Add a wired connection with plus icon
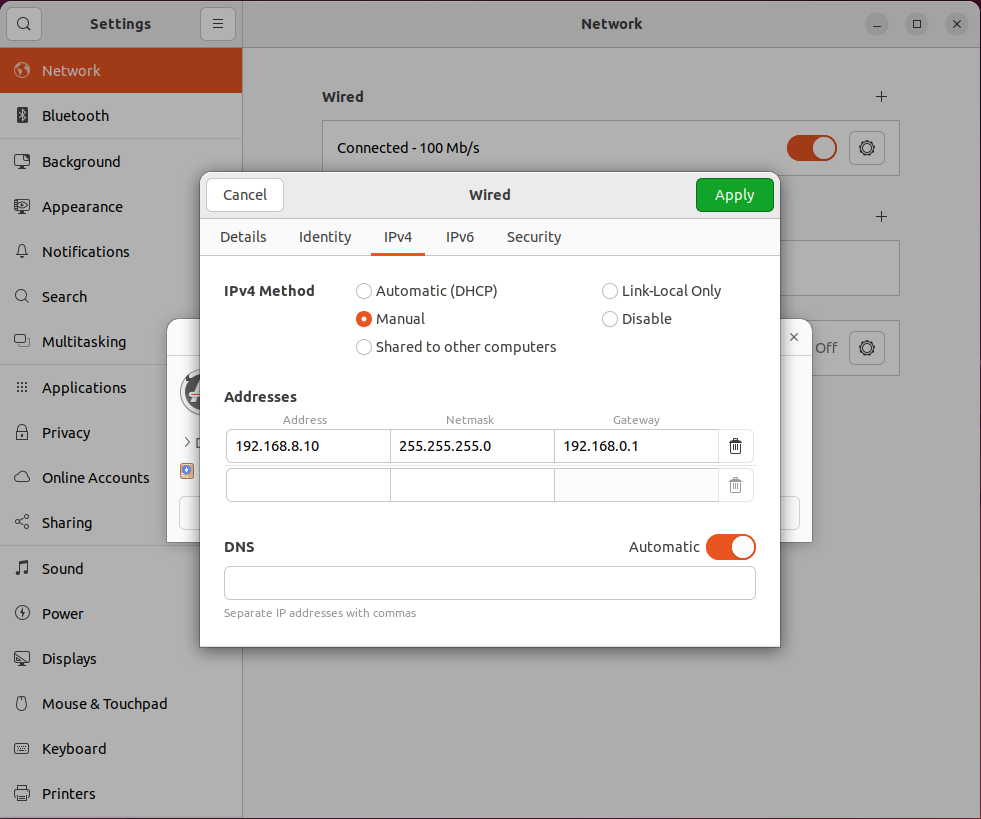 (x=881, y=97)
